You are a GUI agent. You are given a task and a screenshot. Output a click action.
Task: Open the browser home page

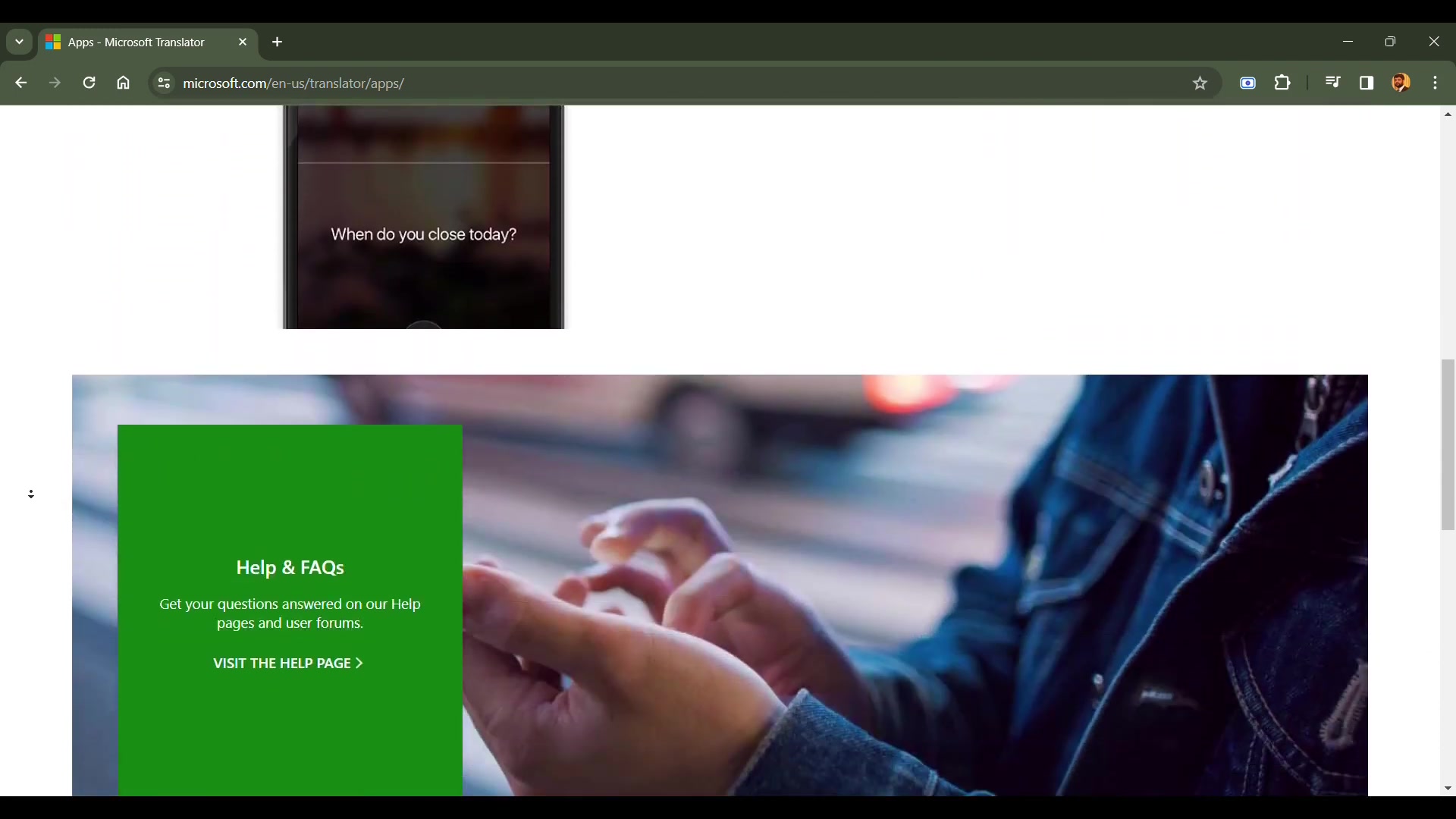(124, 83)
